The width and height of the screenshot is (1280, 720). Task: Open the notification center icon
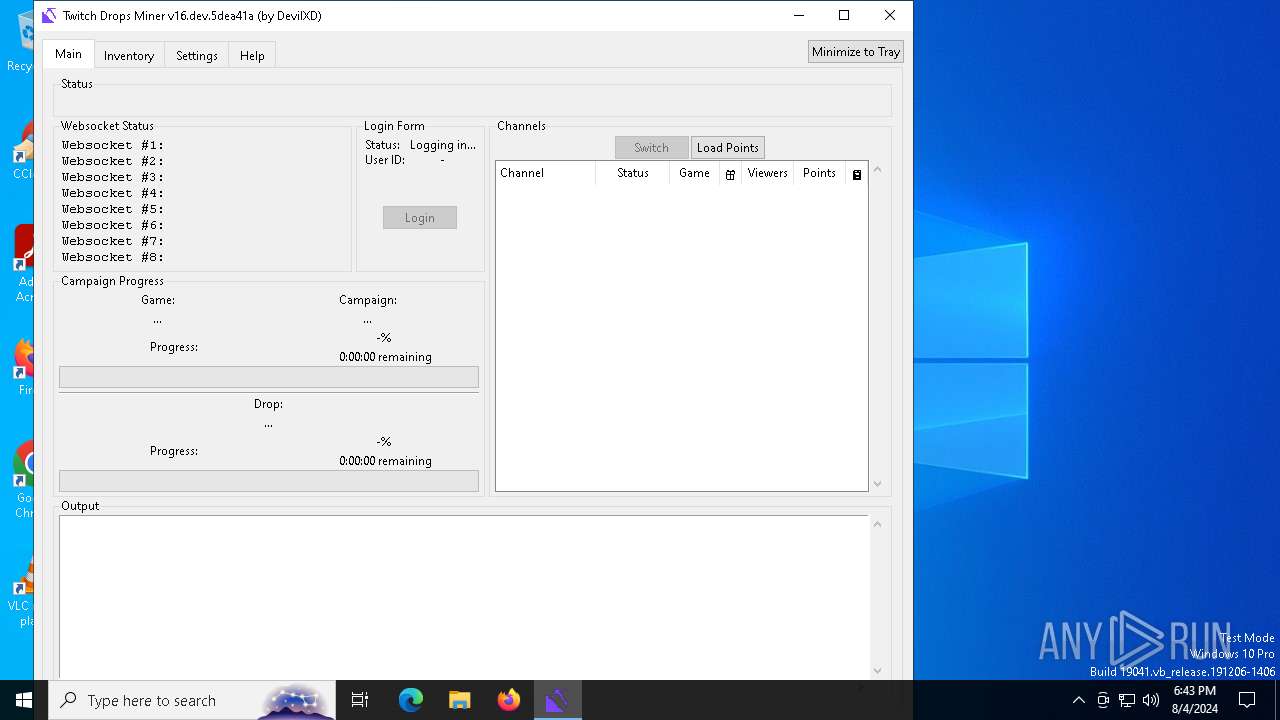pos(1247,700)
